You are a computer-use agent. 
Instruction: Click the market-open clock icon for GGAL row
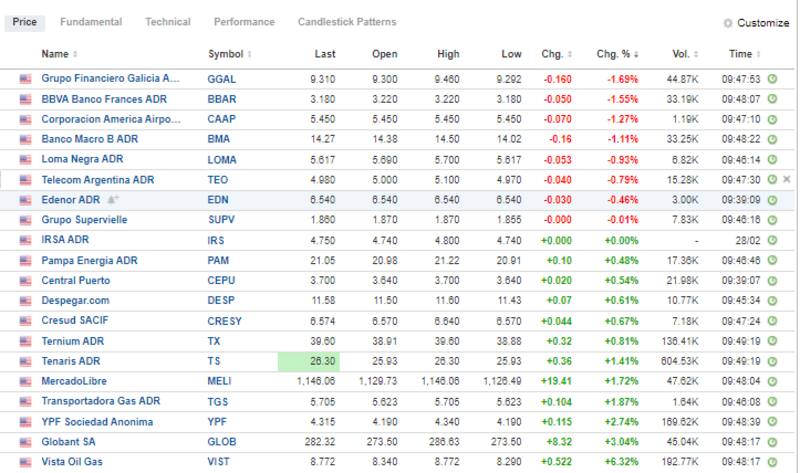click(x=772, y=78)
